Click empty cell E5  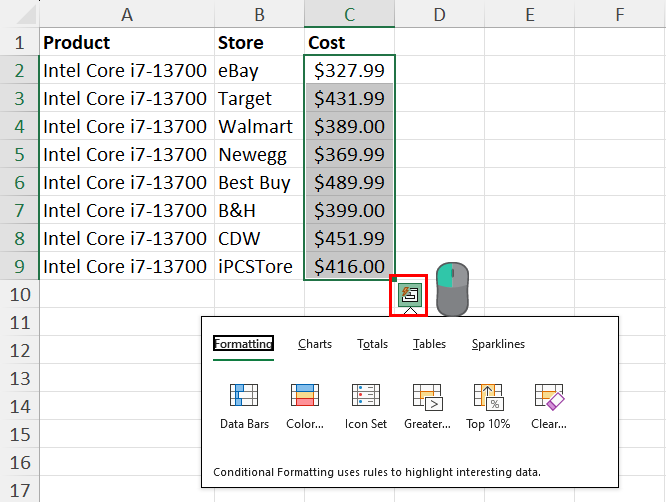[530, 155]
